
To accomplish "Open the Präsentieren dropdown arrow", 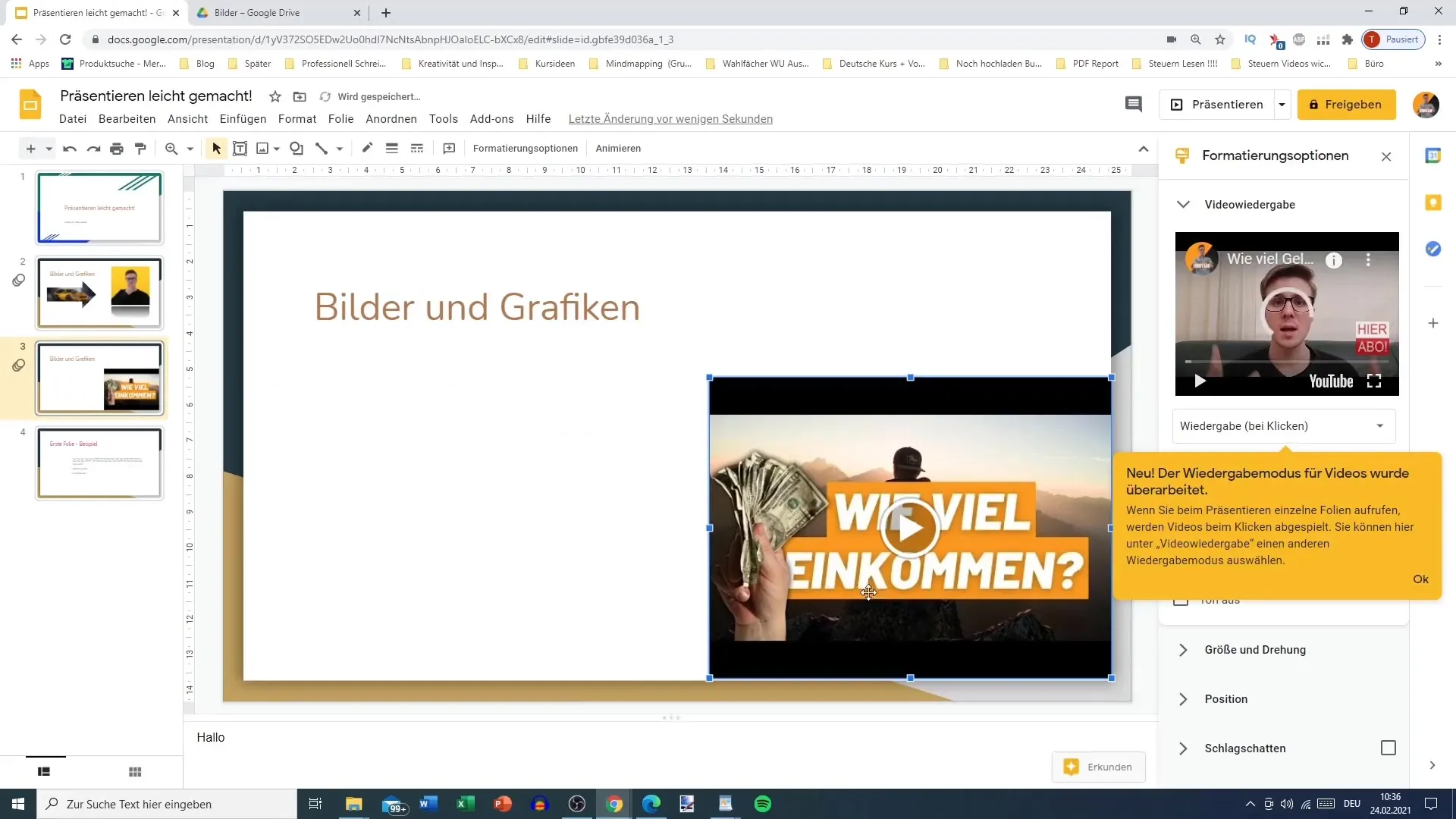I will (x=1282, y=105).
